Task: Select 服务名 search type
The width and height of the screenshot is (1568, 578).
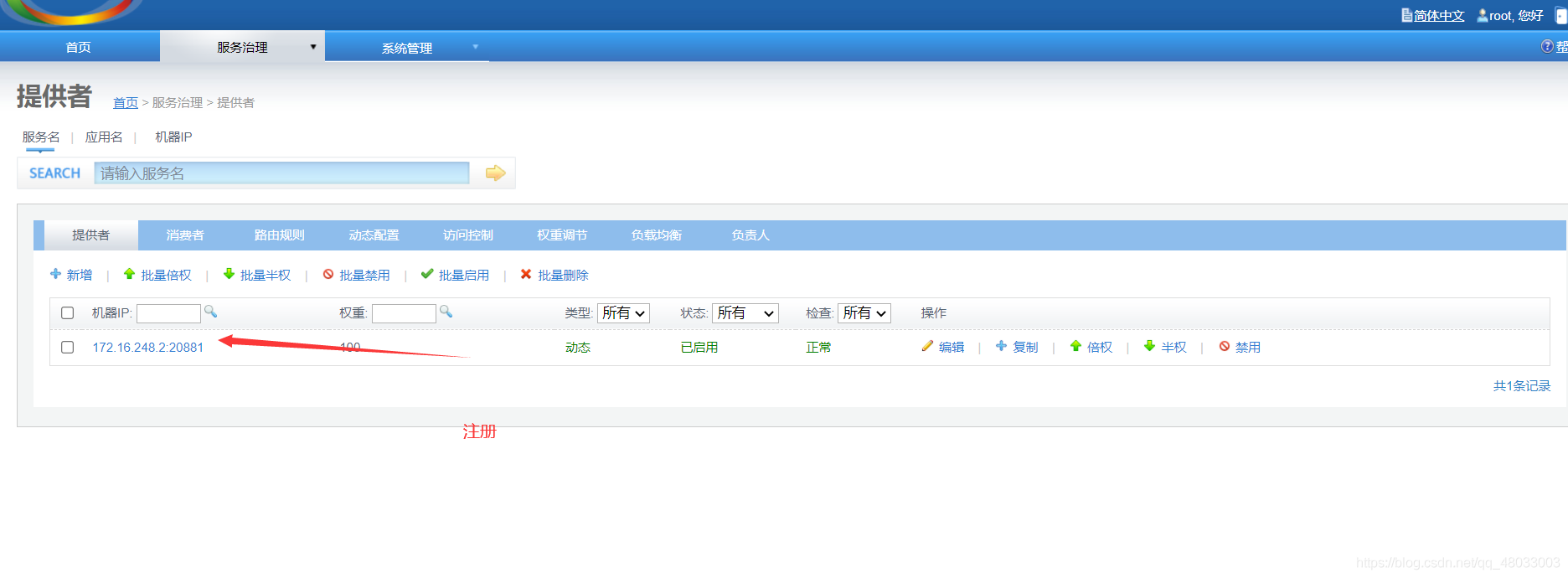Action: pyautogui.click(x=41, y=137)
